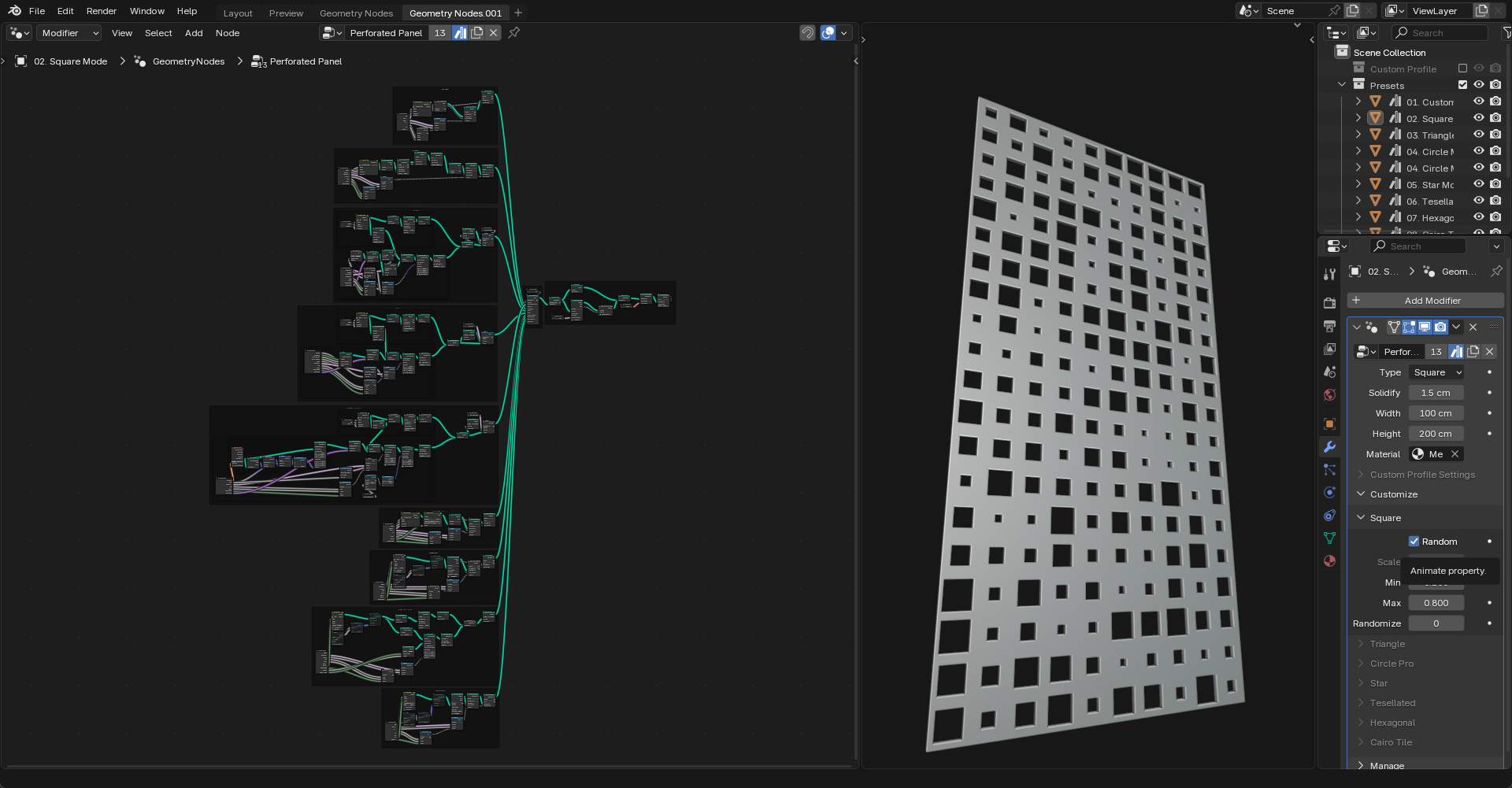The width and height of the screenshot is (1512, 788).
Task: Switch to the Layout workspace tab
Action: click(237, 13)
